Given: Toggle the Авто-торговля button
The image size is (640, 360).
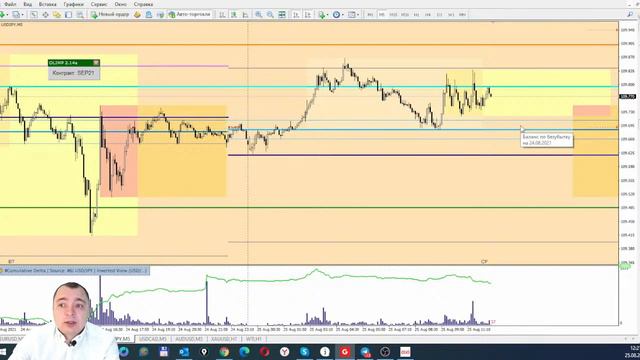Looking at the screenshot, I should (189, 14).
